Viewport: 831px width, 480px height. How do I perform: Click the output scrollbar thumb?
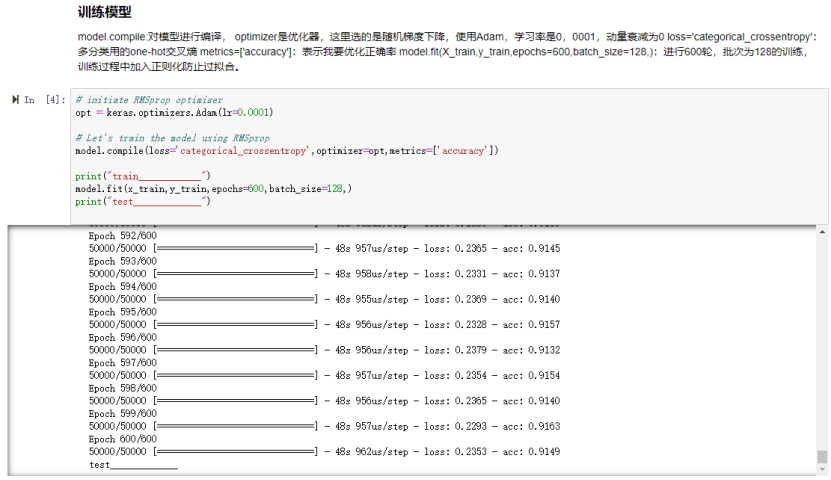coord(822,457)
